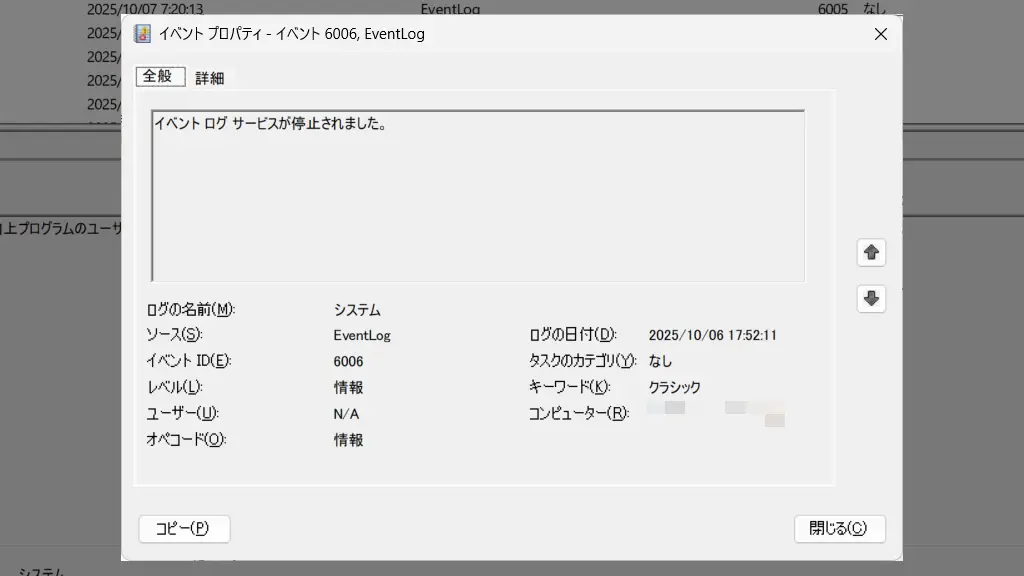1024x576 pixels.
Task: Click the イベント ID value 6006
Action: (349, 361)
